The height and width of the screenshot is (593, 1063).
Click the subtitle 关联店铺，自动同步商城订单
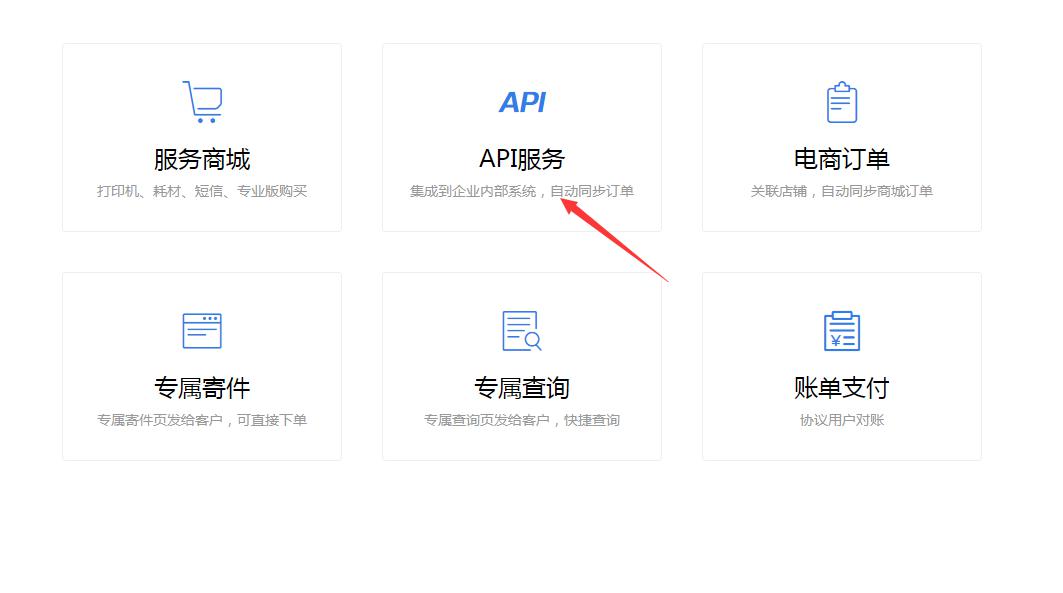[842, 191]
